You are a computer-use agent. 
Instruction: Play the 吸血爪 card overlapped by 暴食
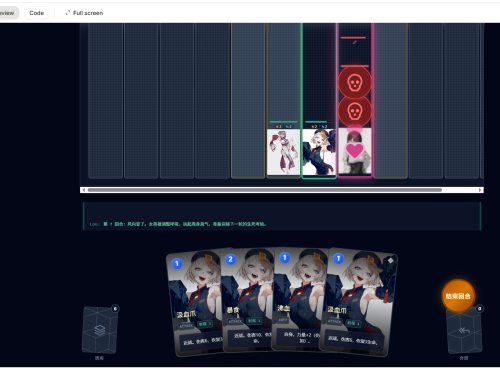[195, 303]
